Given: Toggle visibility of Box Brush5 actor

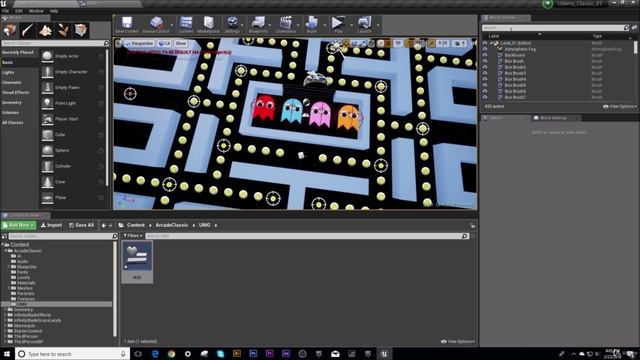Looking at the screenshot, I should [x=485, y=85].
